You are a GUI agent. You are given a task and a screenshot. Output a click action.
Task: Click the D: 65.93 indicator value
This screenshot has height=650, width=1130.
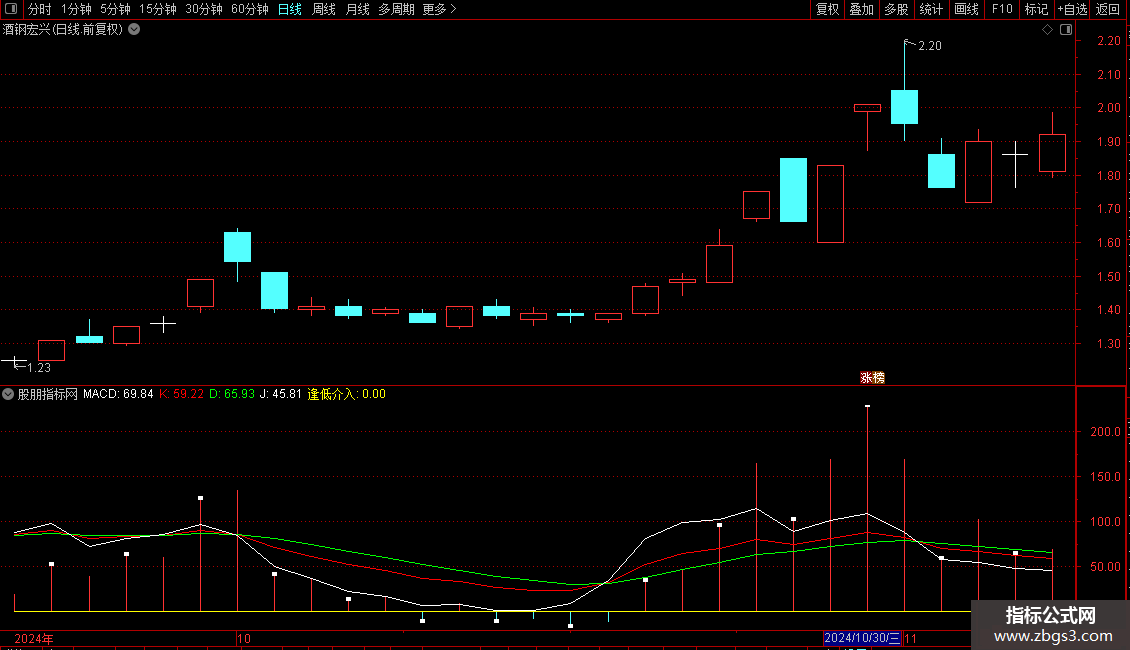232,394
